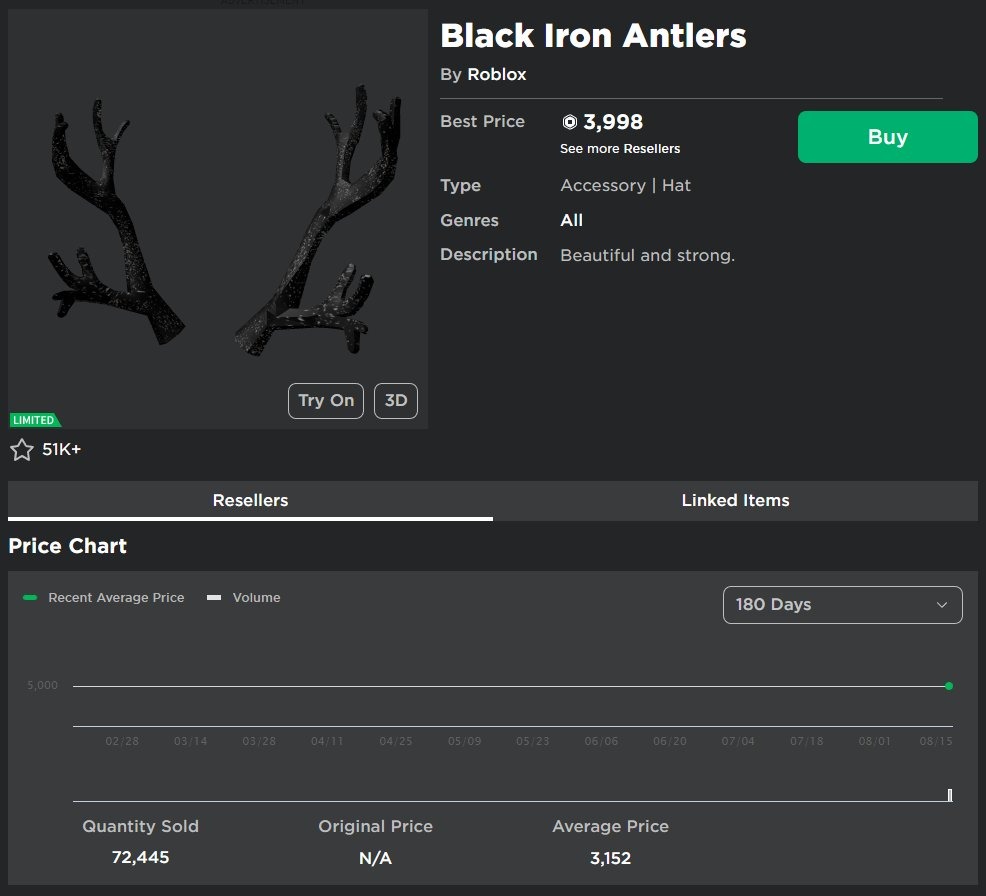This screenshot has width=986, height=896.
Task: Open the Roblox creator link
Action: coord(497,74)
